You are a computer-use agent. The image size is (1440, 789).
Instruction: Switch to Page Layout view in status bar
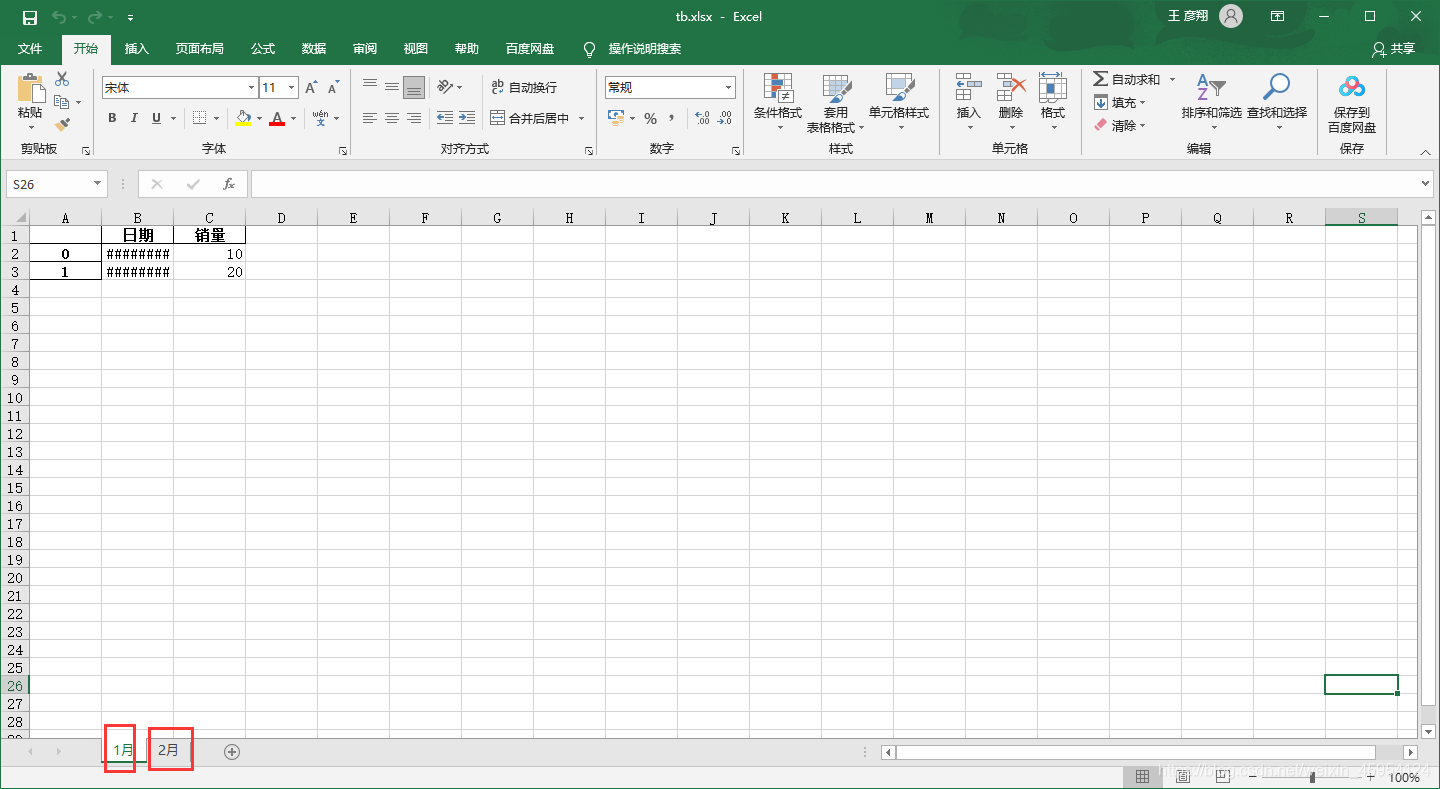(1183, 777)
